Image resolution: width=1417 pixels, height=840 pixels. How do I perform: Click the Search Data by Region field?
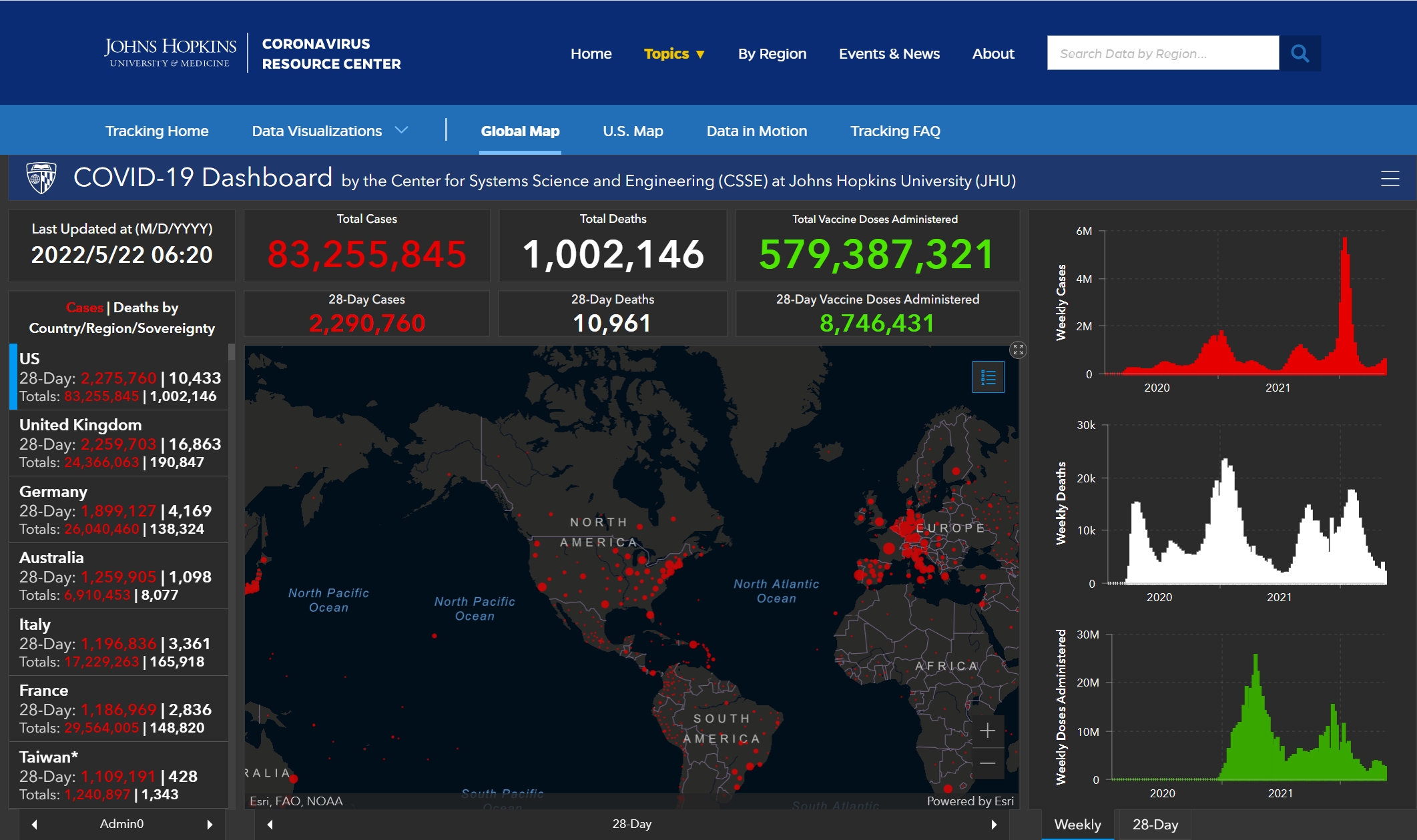[x=1162, y=53]
